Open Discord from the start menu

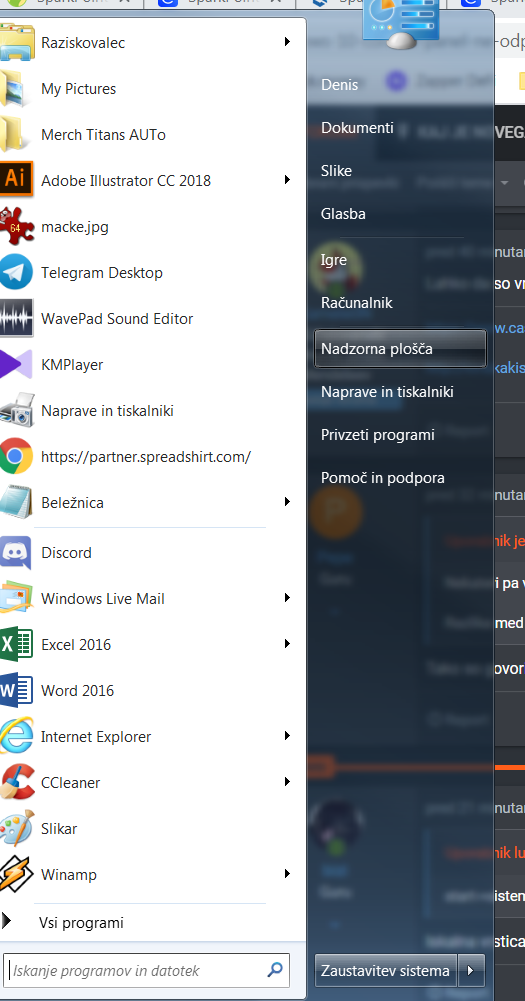[x=15, y=553]
